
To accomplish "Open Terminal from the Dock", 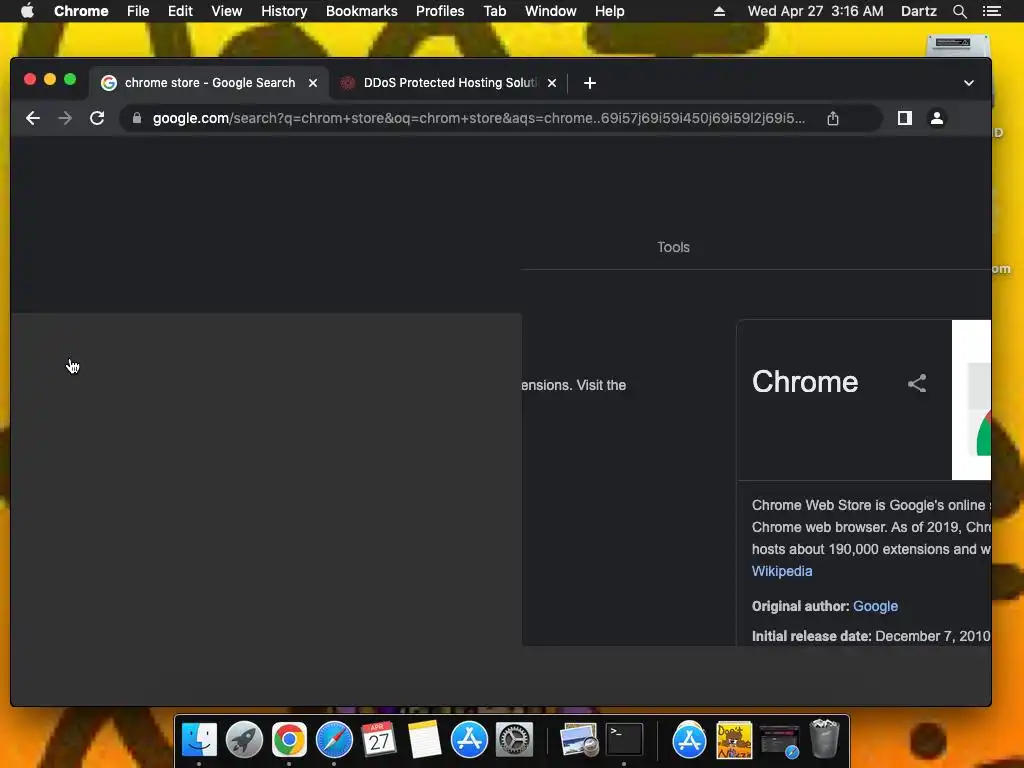I will tap(624, 740).
